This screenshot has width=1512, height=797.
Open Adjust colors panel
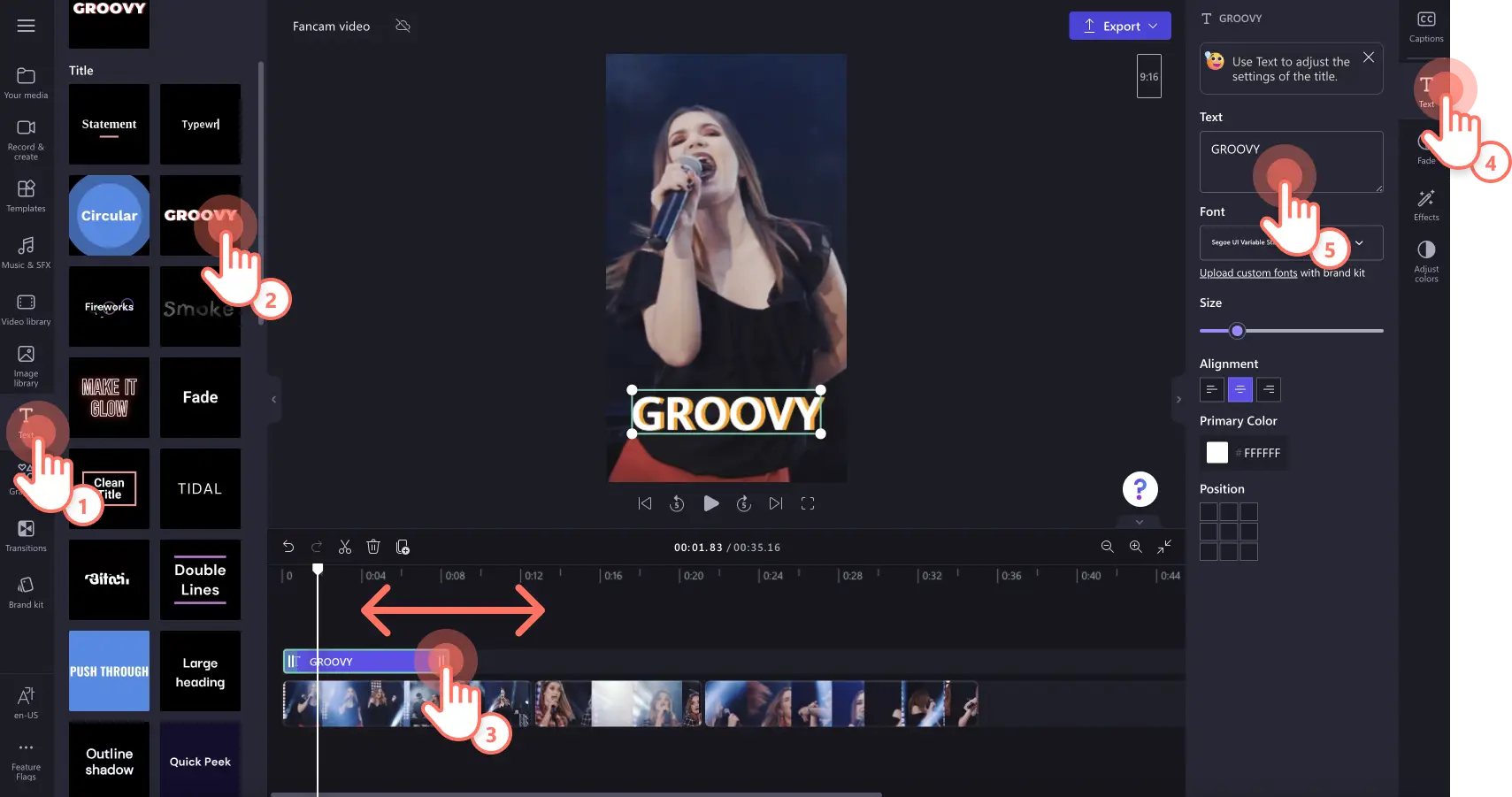[x=1426, y=261]
